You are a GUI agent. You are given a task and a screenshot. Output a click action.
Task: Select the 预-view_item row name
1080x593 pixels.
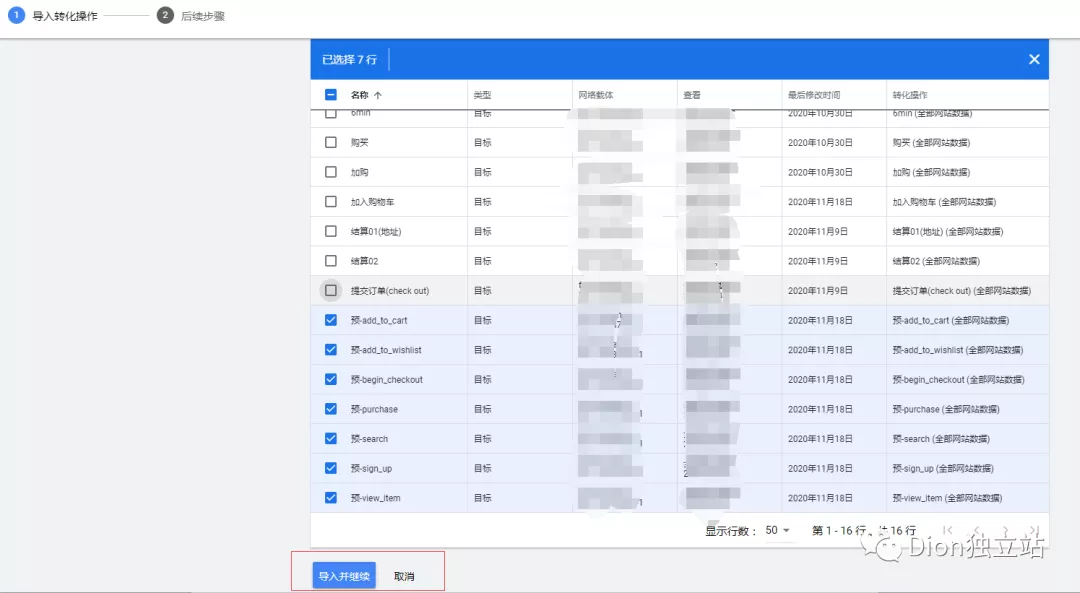tap(376, 498)
